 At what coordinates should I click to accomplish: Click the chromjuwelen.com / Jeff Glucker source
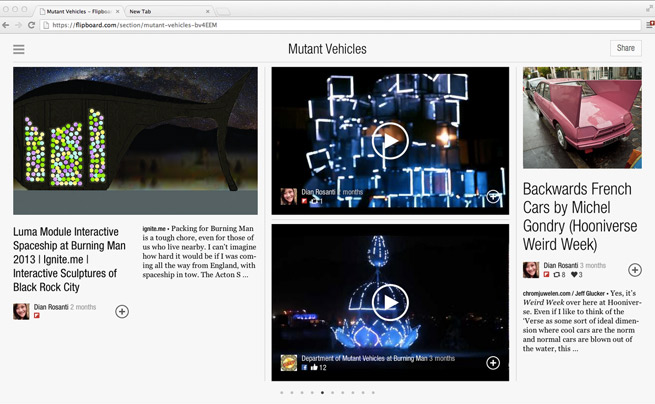point(564,293)
